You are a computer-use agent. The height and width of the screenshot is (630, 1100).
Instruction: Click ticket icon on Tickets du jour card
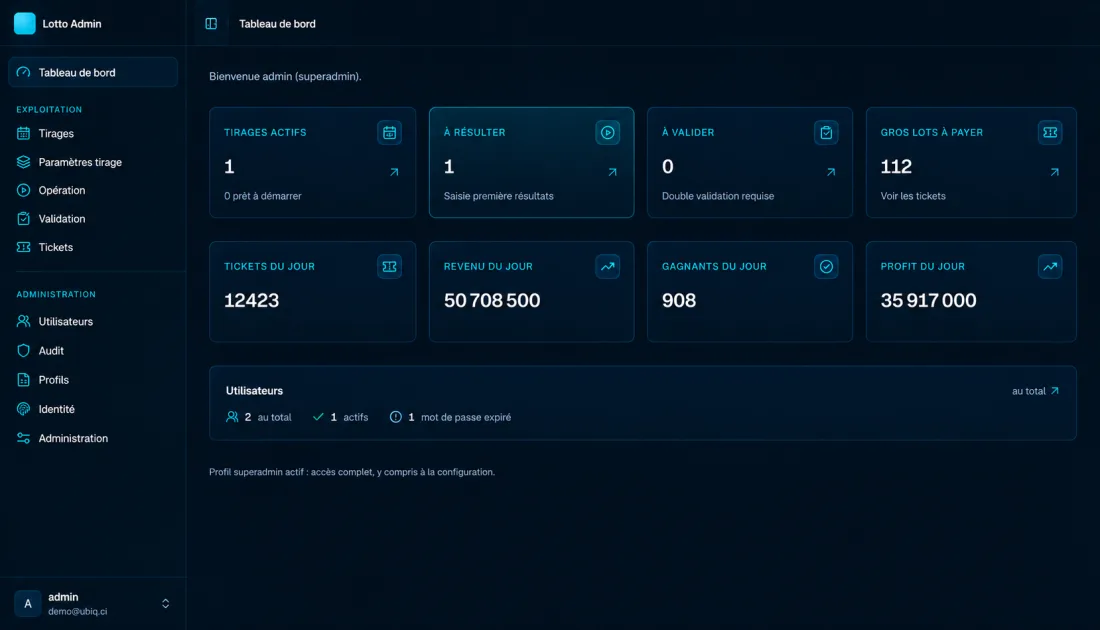[389, 267]
